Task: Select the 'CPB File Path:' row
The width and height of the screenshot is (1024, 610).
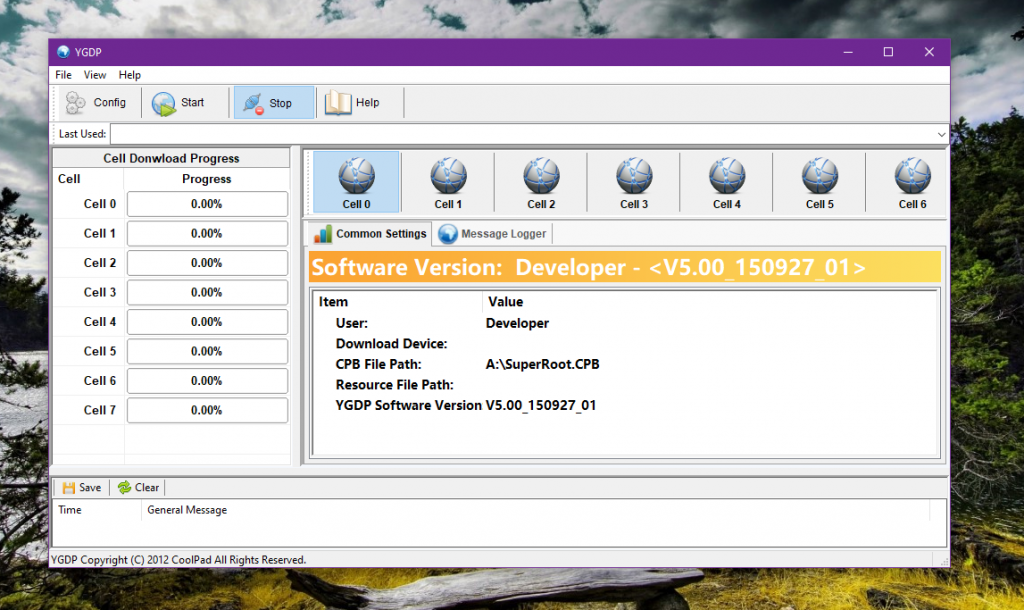Action: pos(626,364)
